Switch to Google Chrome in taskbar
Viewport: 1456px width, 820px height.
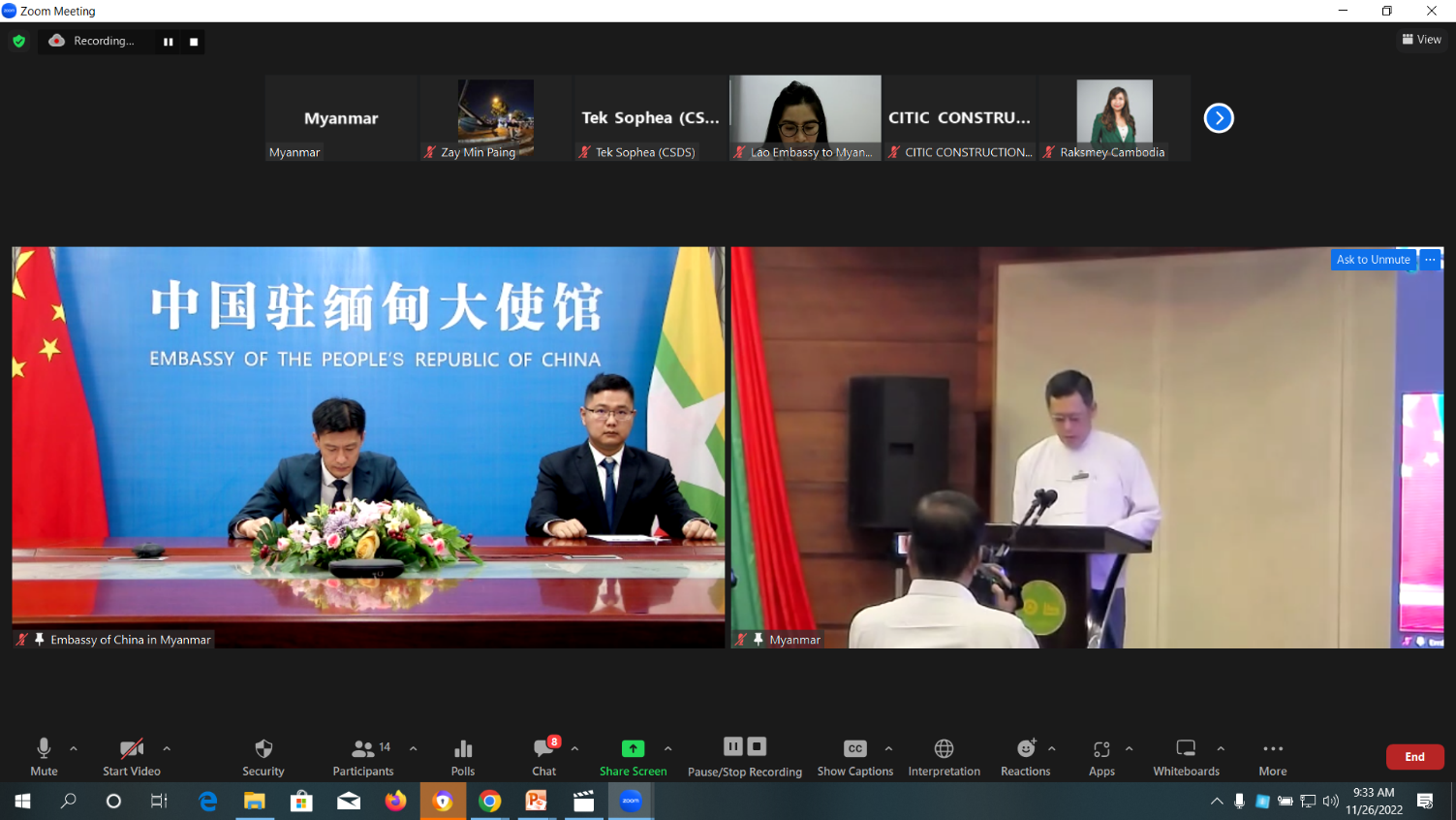click(x=489, y=801)
